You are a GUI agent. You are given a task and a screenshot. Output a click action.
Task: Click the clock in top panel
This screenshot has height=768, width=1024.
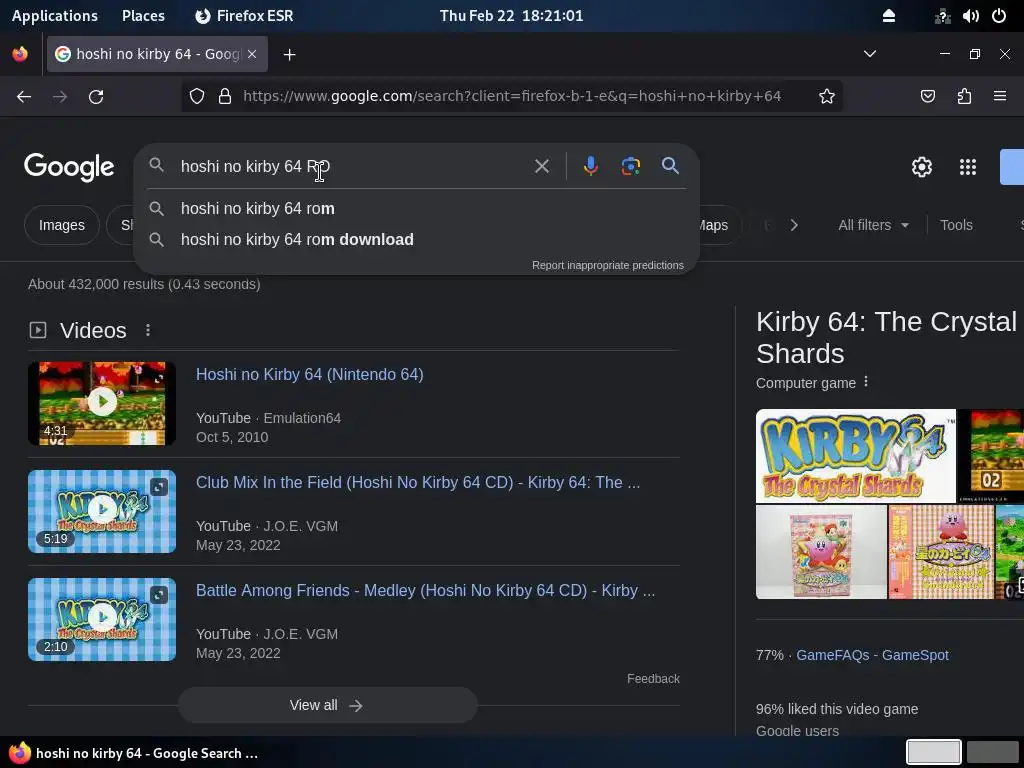tap(511, 16)
